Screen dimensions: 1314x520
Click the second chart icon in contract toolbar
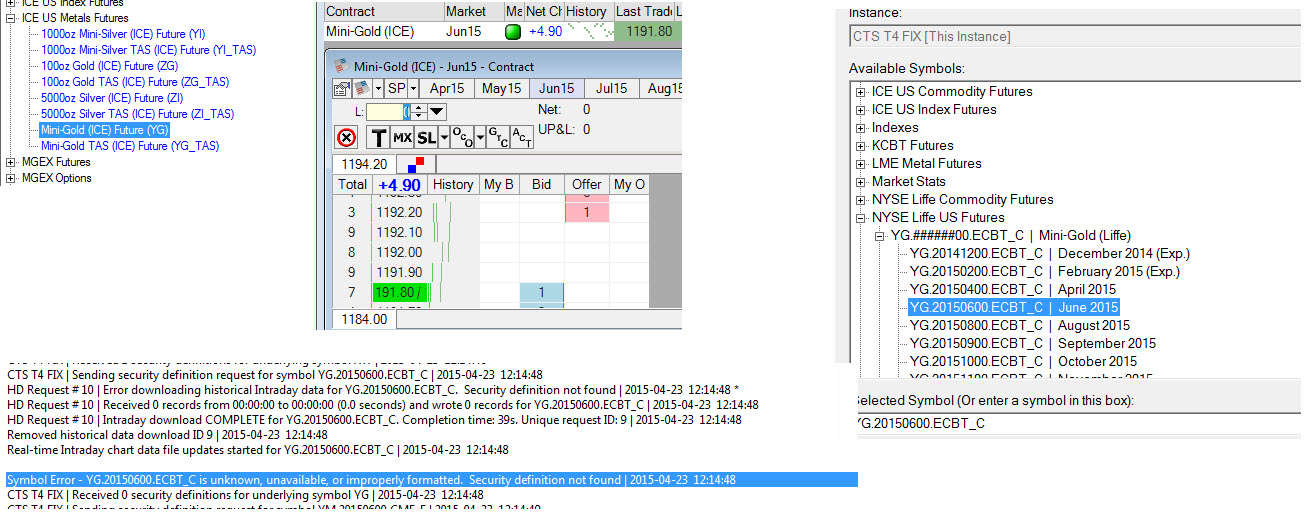[362, 88]
